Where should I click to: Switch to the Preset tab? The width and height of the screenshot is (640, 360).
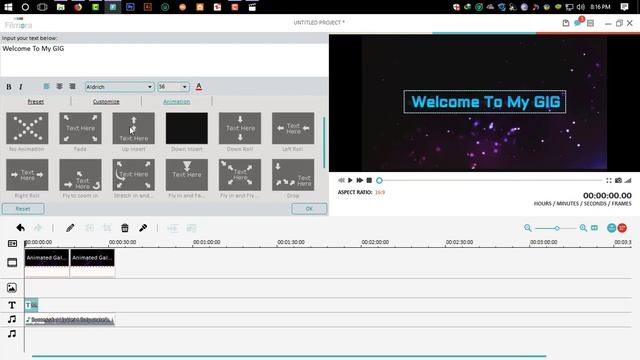coord(36,101)
